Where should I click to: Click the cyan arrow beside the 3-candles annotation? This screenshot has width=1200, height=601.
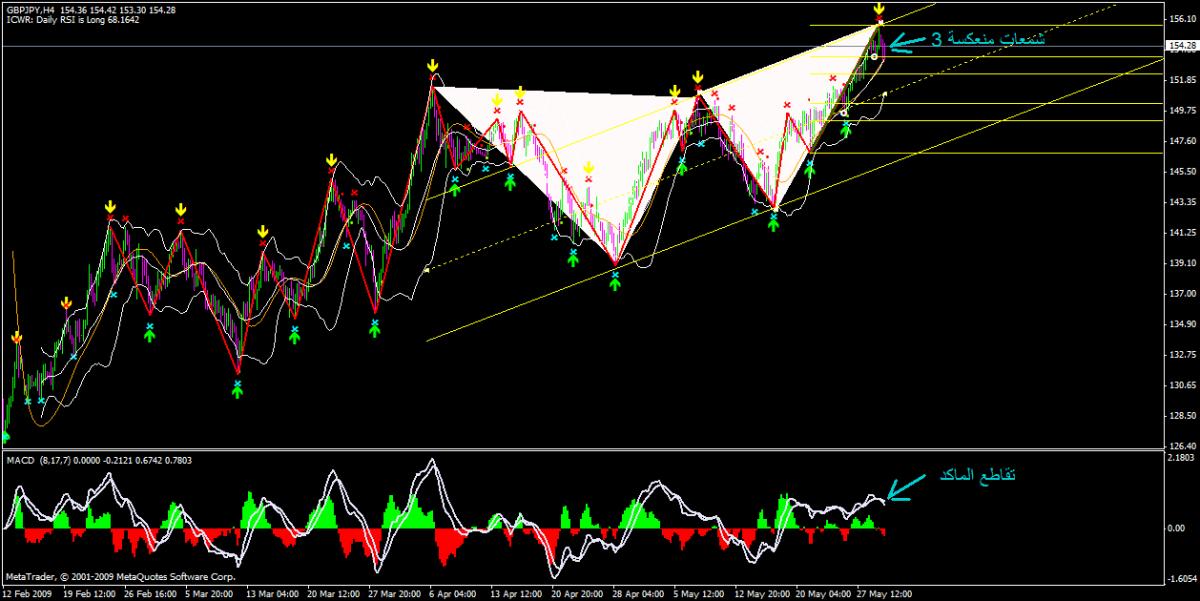point(906,42)
